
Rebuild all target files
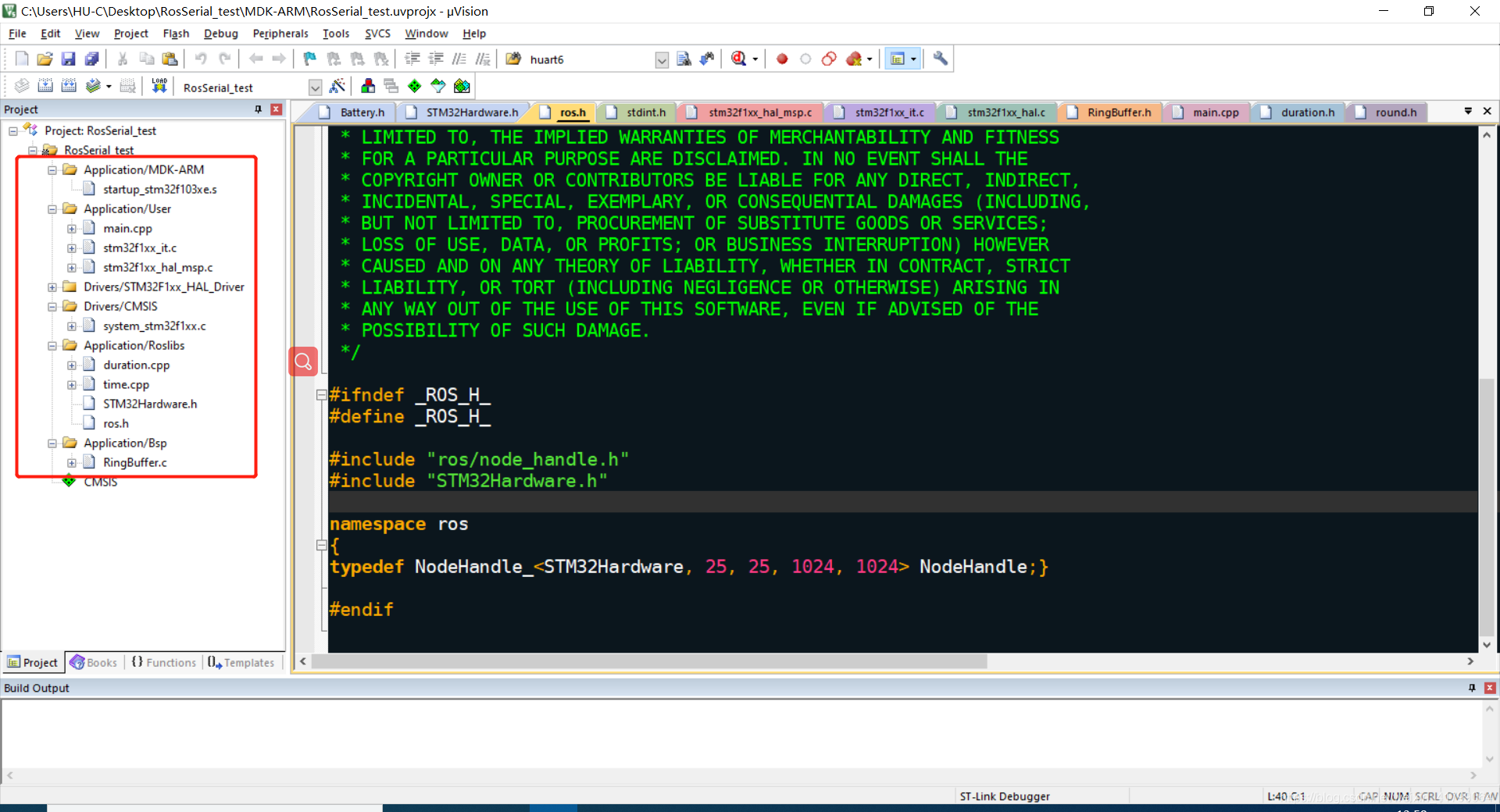tap(69, 86)
